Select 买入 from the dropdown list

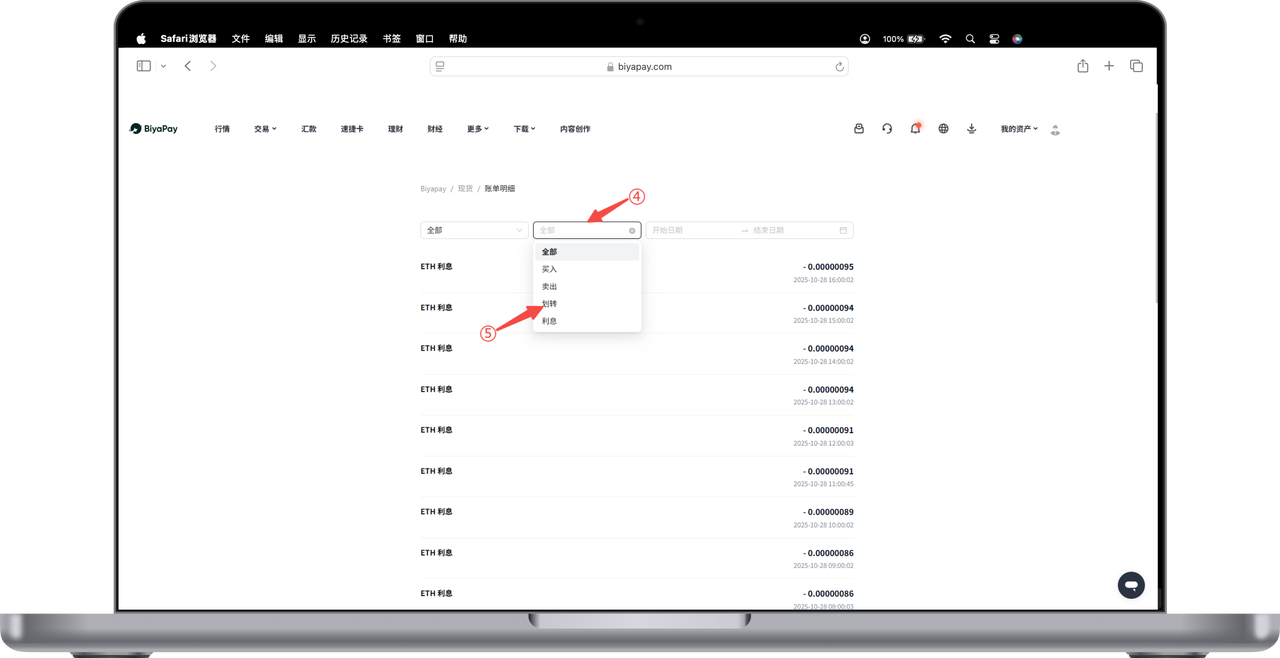pos(550,269)
